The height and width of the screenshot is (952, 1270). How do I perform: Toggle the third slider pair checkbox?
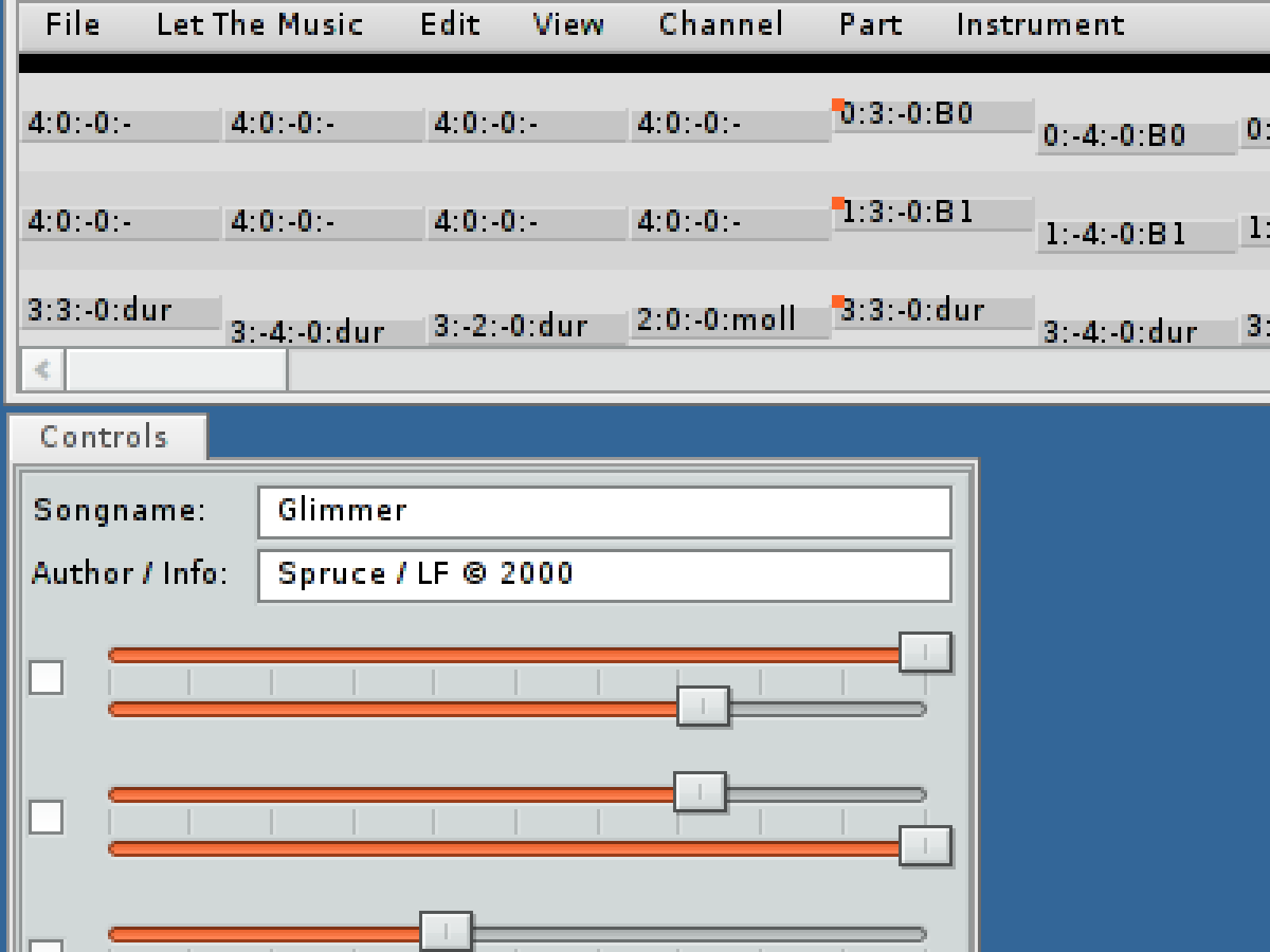pyautogui.click(x=46, y=946)
